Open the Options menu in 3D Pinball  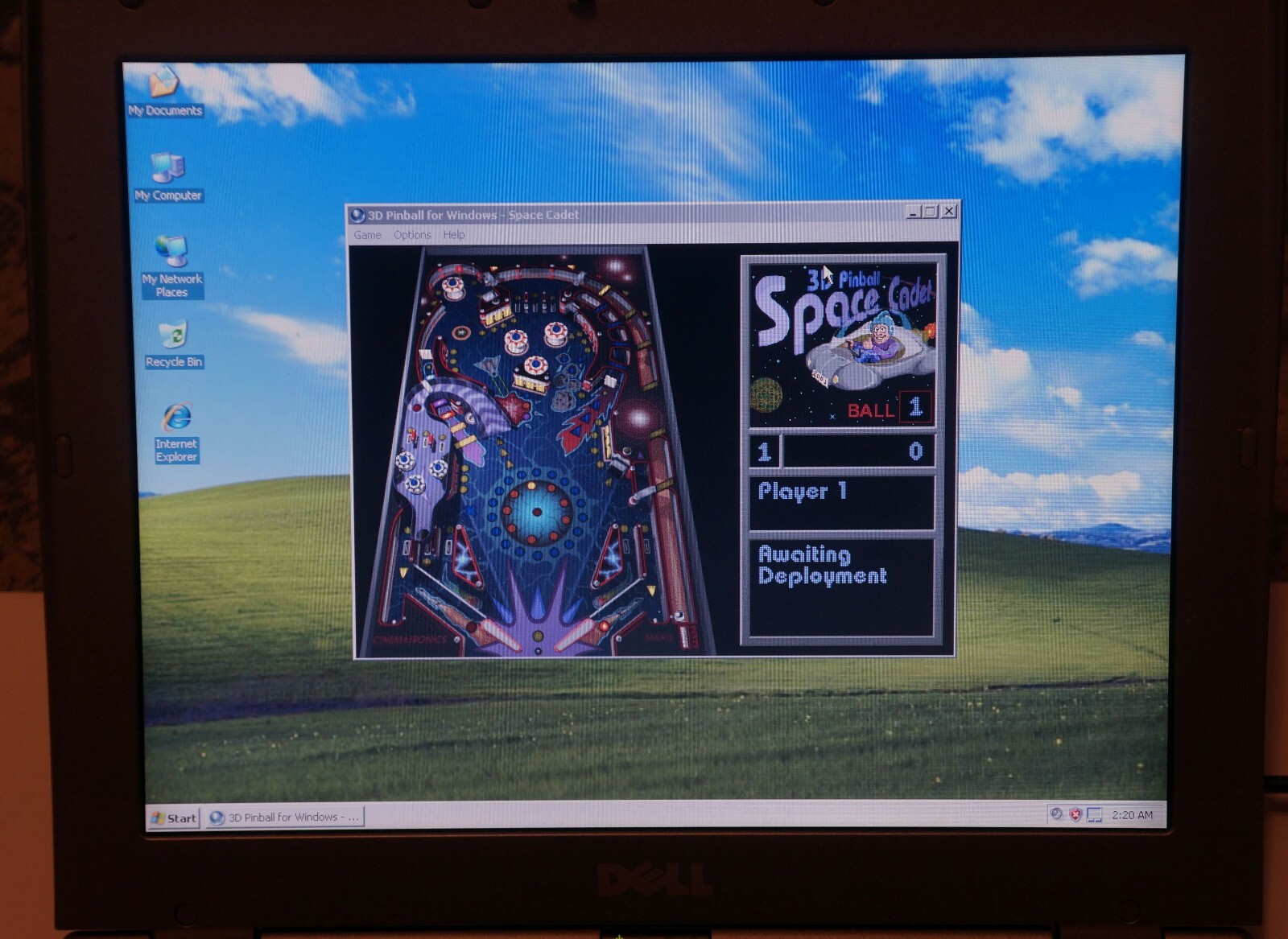pos(412,235)
